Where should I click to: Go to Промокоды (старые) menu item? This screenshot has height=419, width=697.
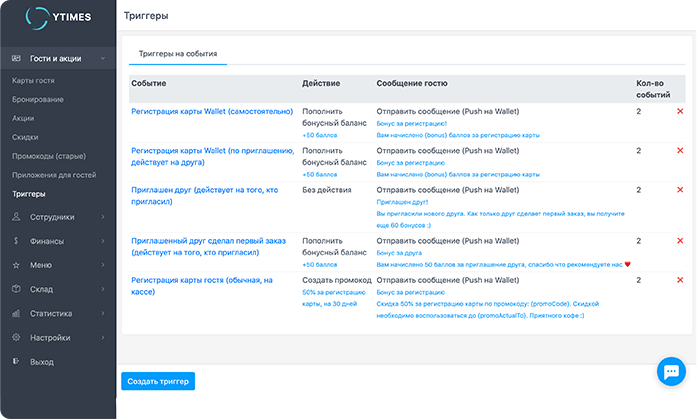click(x=48, y=155)
